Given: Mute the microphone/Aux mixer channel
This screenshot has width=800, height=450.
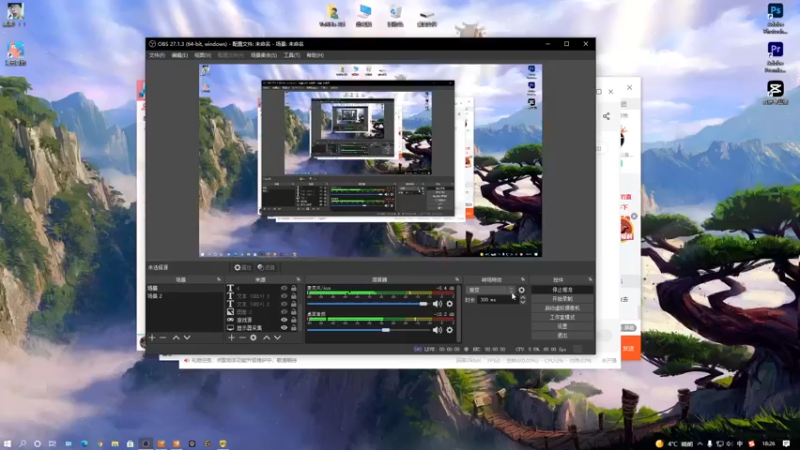Looking at the screenshot, I should 437,304.
